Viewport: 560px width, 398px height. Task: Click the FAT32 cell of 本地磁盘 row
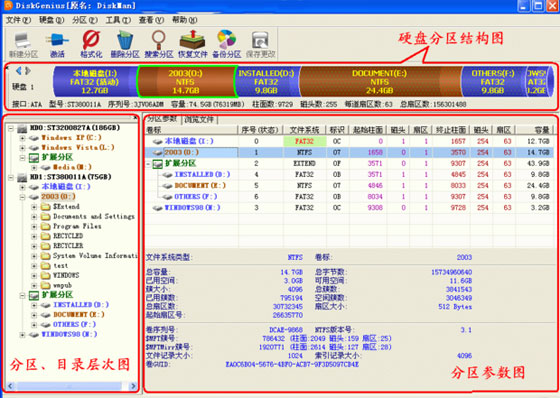coord(305,141)
